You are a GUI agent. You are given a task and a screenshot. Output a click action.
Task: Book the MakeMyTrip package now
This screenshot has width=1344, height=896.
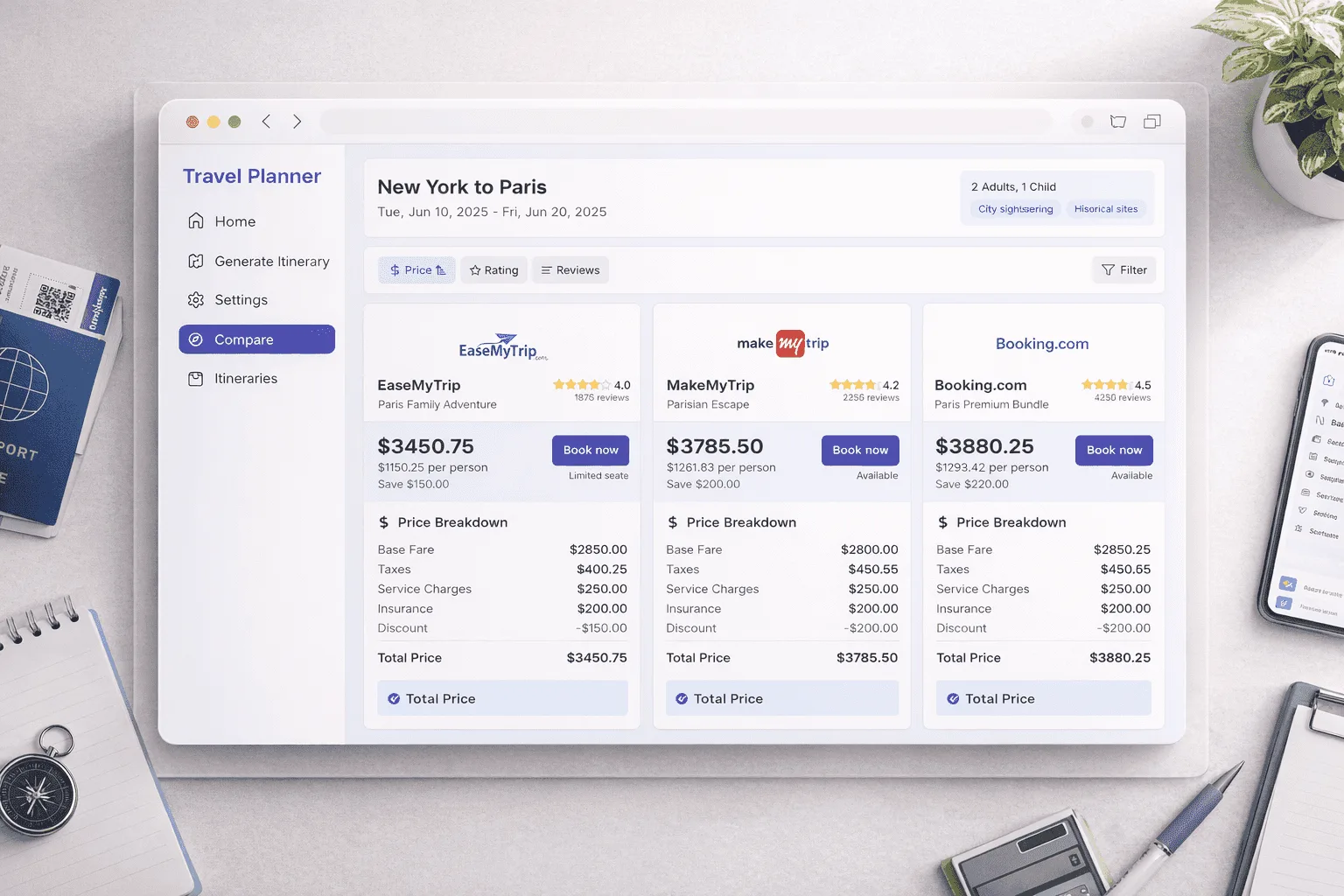pos(860,450)
